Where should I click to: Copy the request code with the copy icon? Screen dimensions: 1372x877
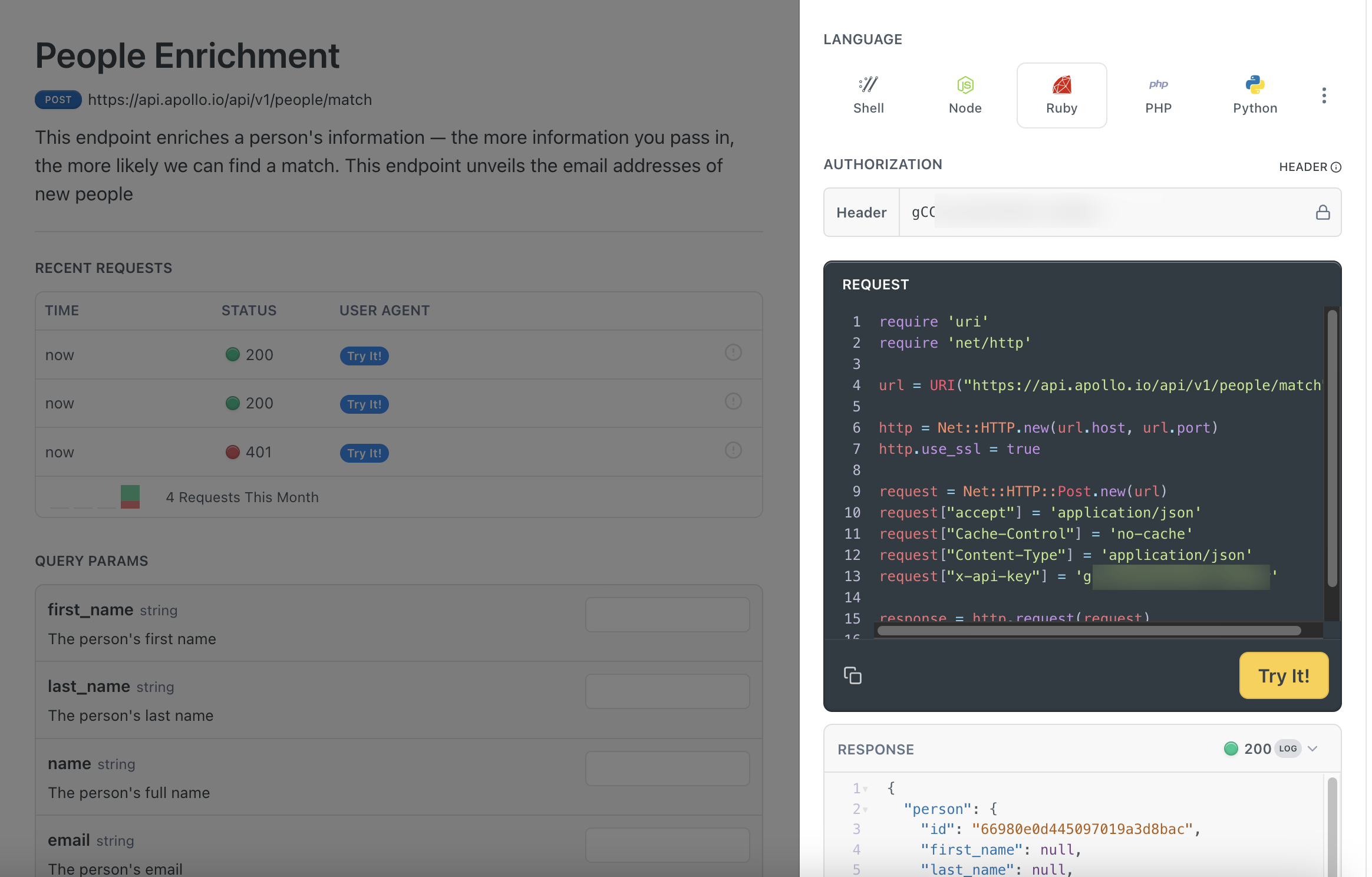tap(852, 675)
